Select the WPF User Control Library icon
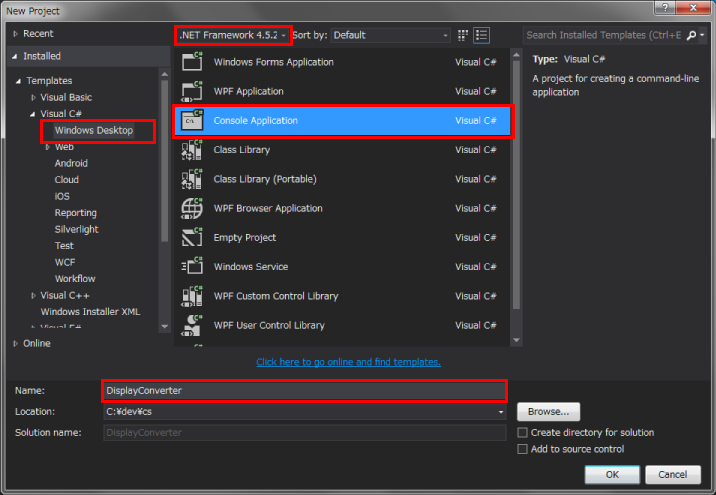Viewport: 716px width, 495px height. coord(192,325)
